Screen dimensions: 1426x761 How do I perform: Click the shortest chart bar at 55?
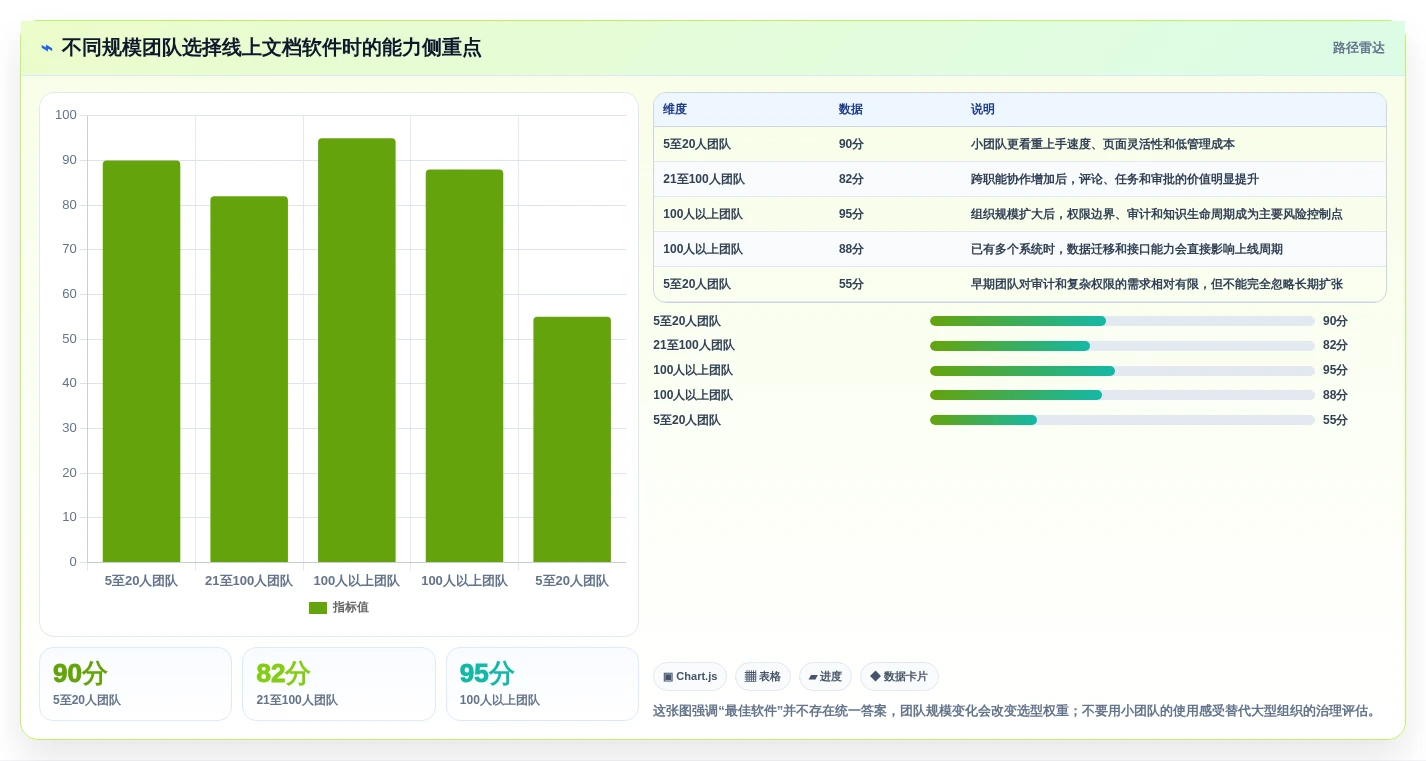coord(572,439)
